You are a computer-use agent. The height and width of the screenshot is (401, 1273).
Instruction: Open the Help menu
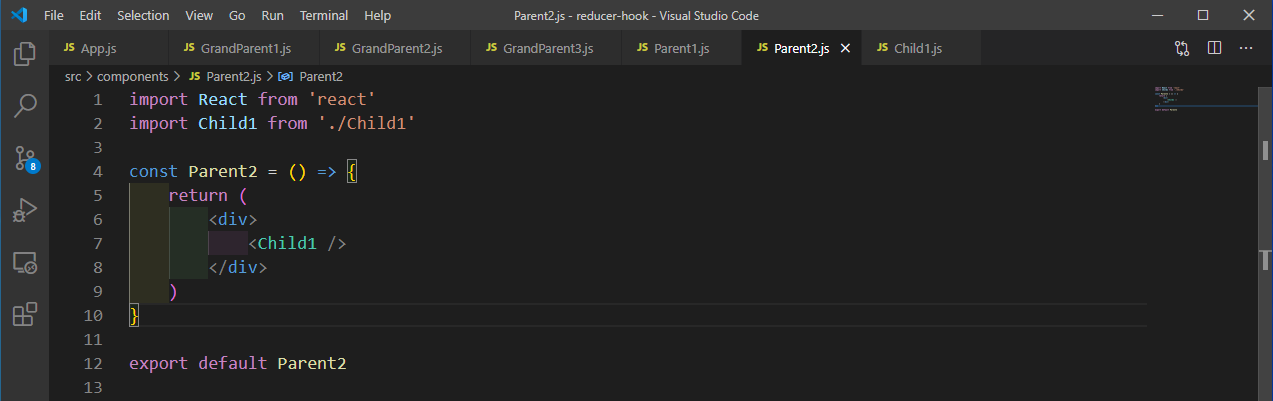coord(378,16)
